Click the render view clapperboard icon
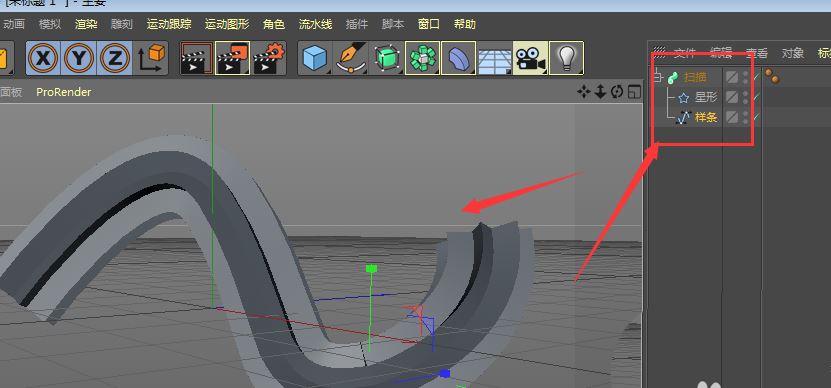 197,58
